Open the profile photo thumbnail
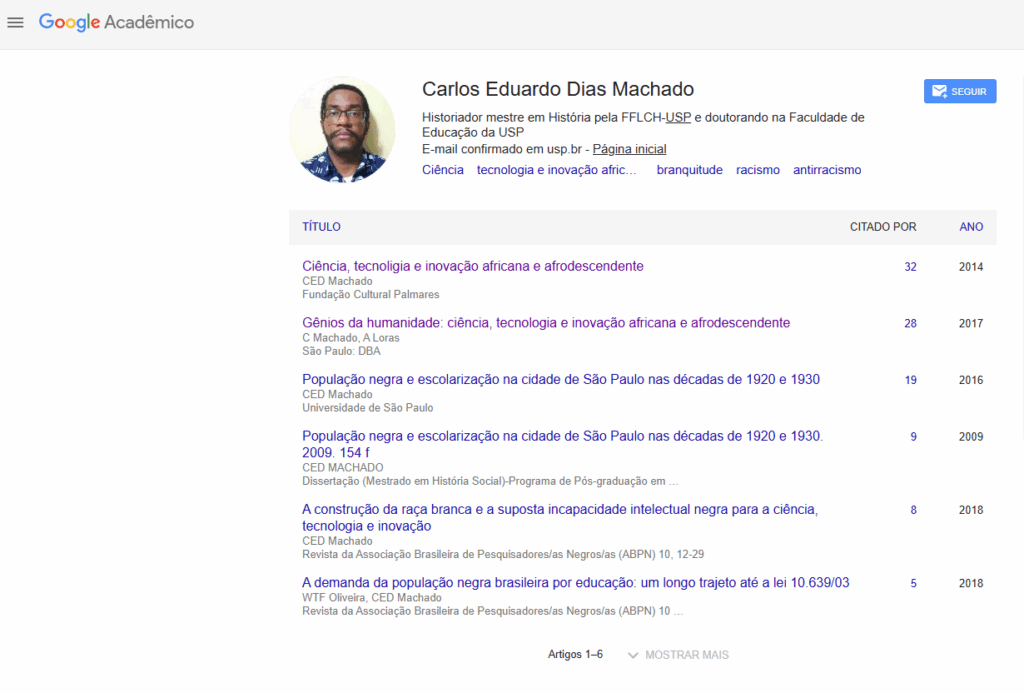 tap(342, 130)
